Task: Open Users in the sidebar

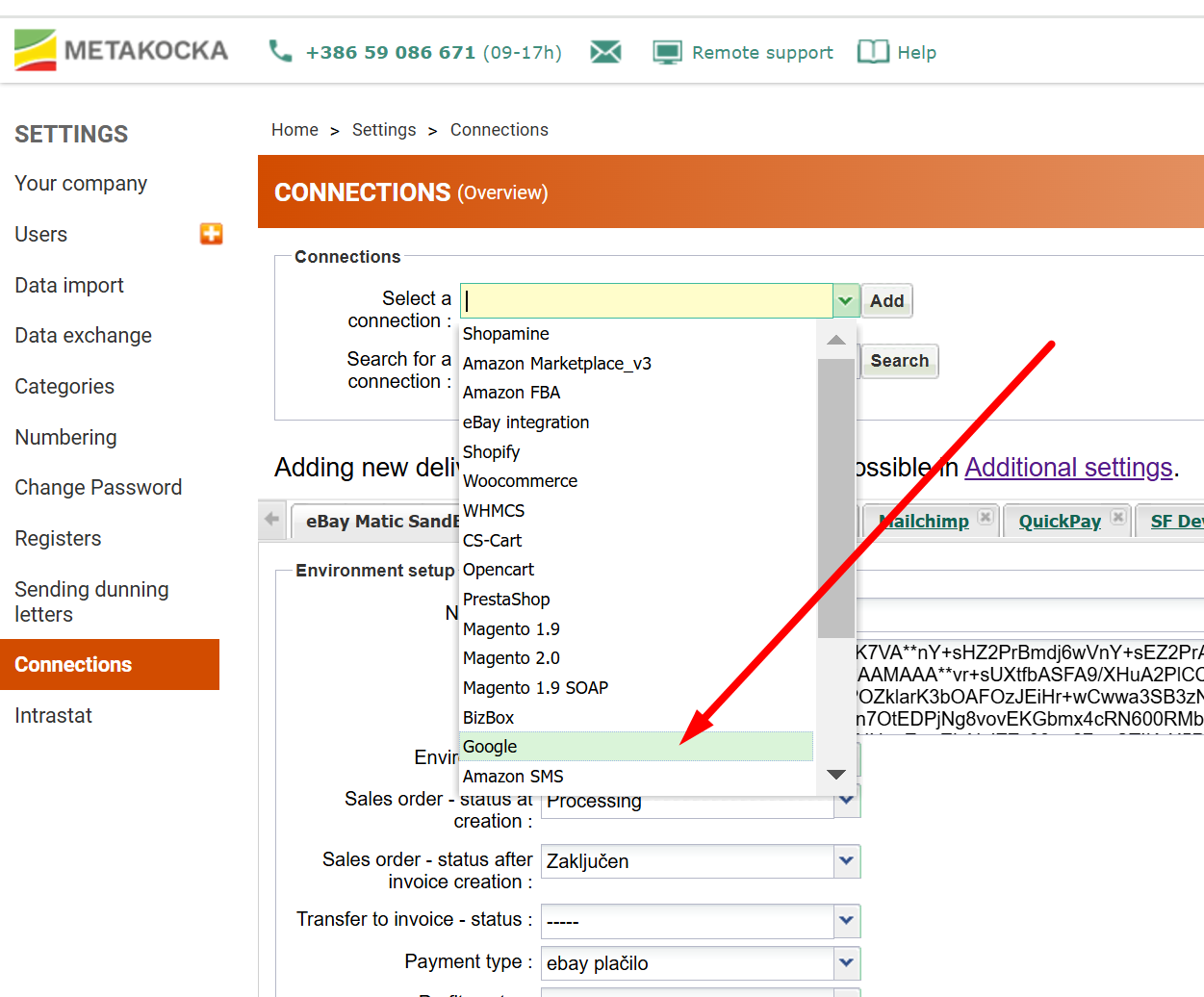Action: [x=41, y=235]
